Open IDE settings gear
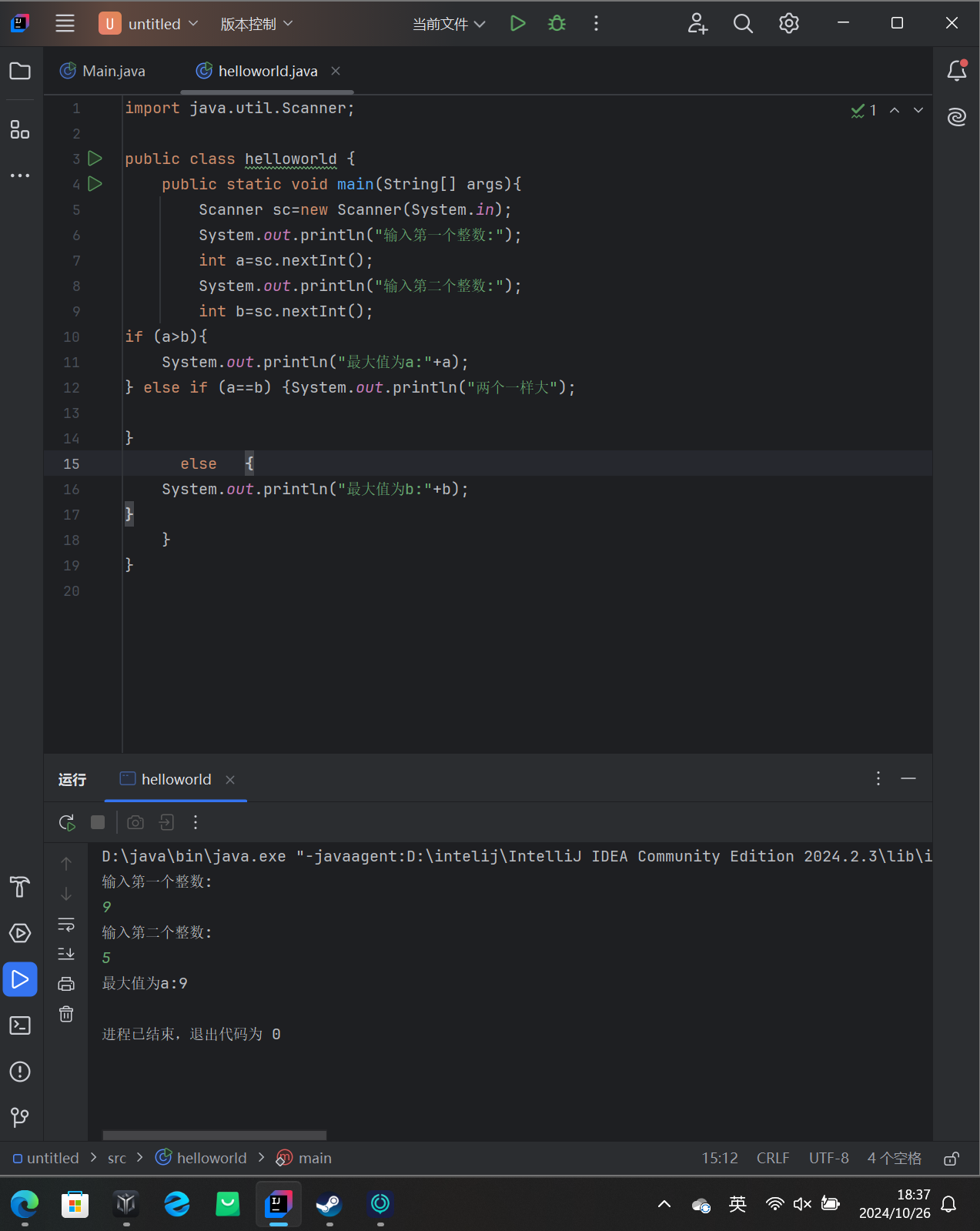 point(789,23)
